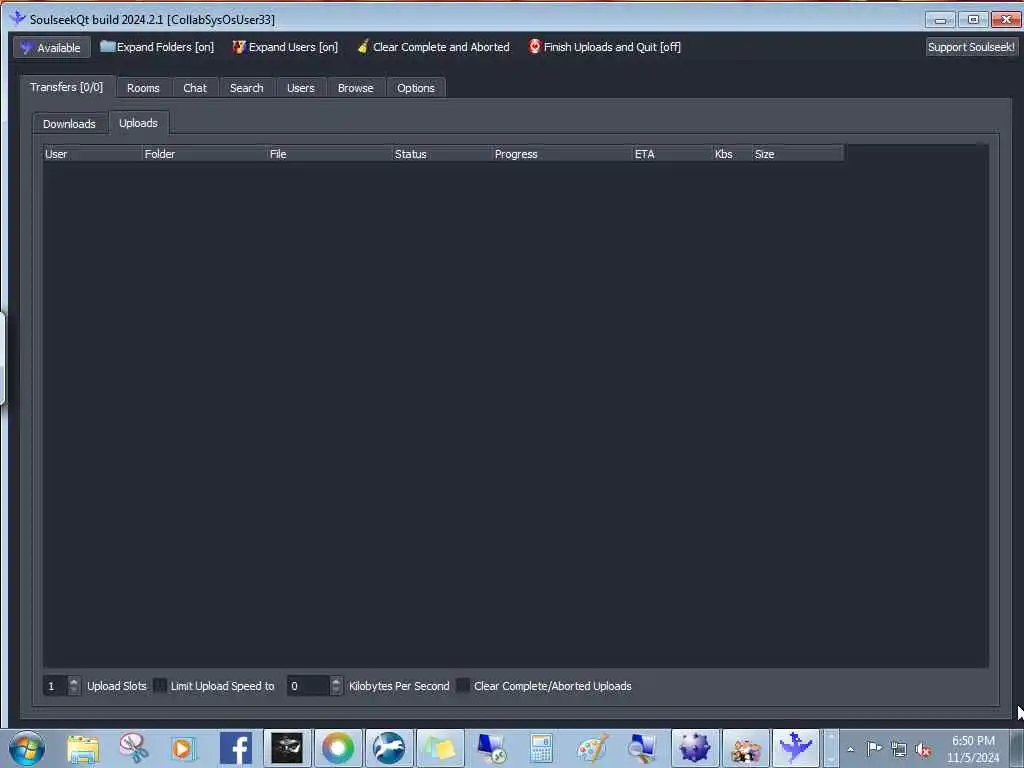The image size is (1024, 768).
Task: Sort uploads by Progress column
Action: coord(562,154)
